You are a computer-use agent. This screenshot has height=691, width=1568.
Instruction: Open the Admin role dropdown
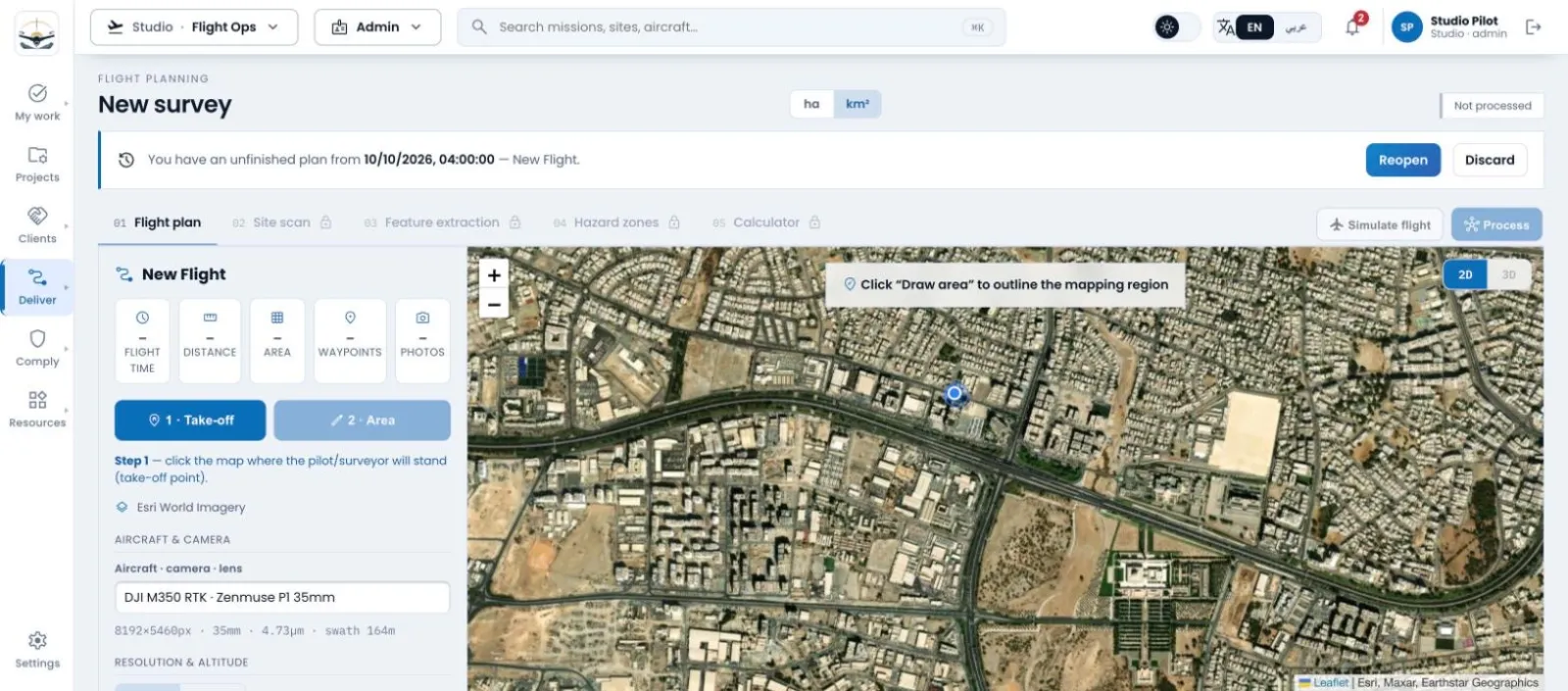(377, 27)
